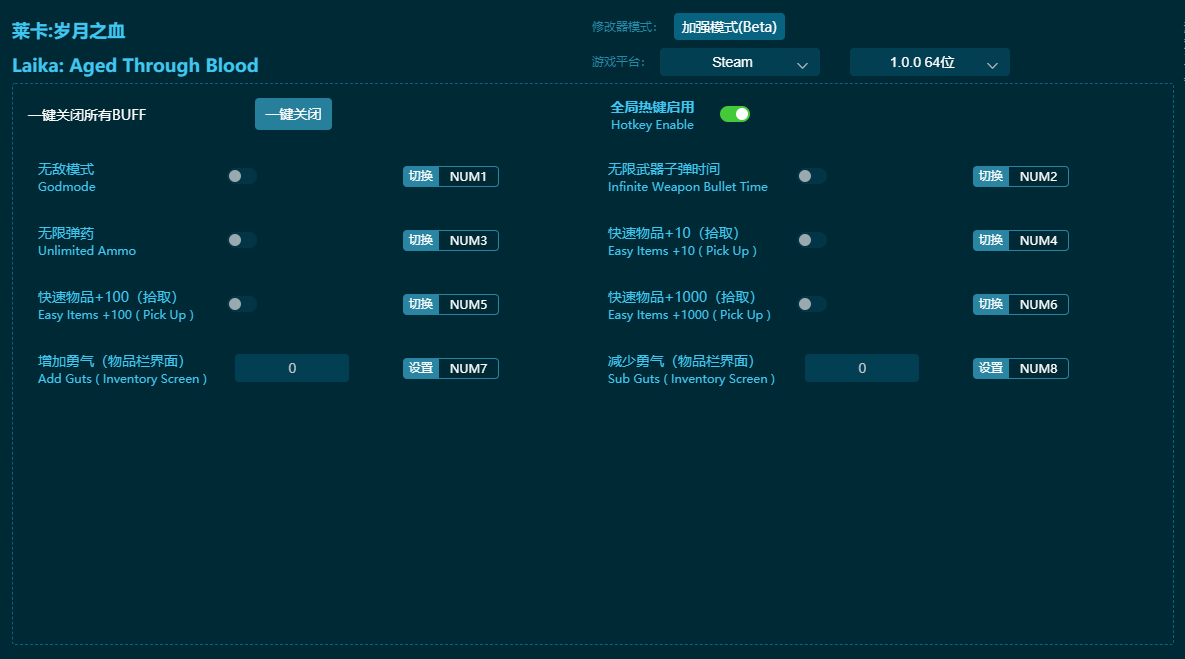Click 设置 button beside NUM7
The height and width of the screenshot is (659, 1185).
pos(421,369)
